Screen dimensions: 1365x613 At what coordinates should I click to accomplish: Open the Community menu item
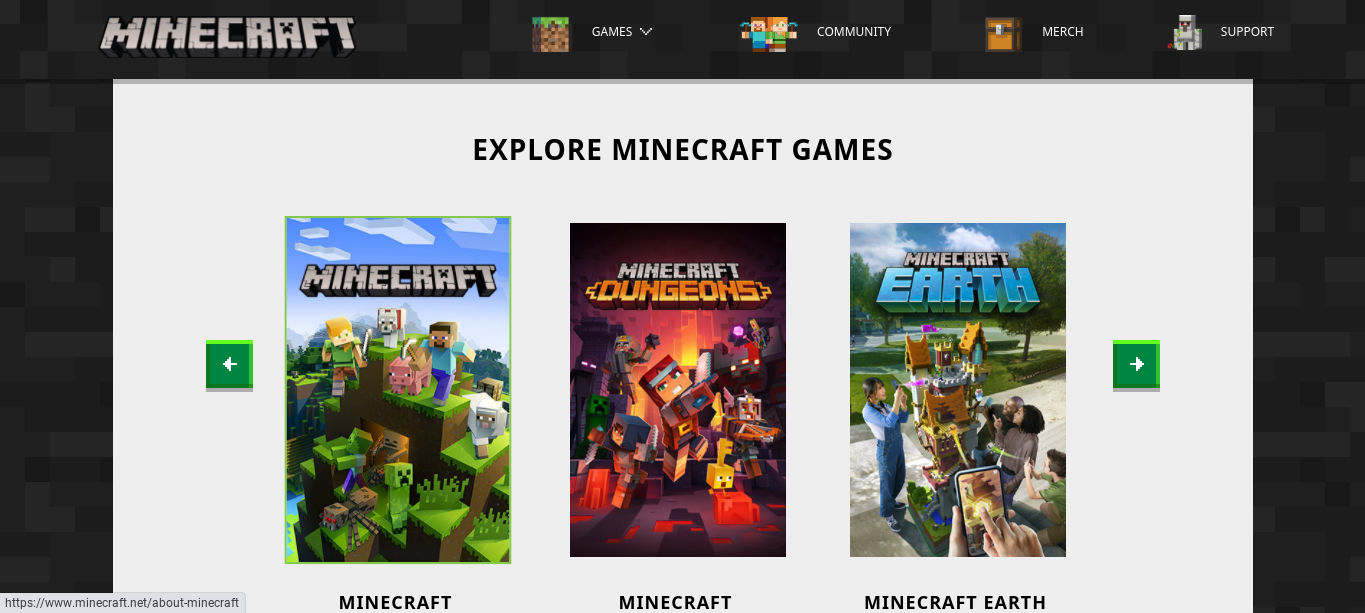(x=853, y=32)
